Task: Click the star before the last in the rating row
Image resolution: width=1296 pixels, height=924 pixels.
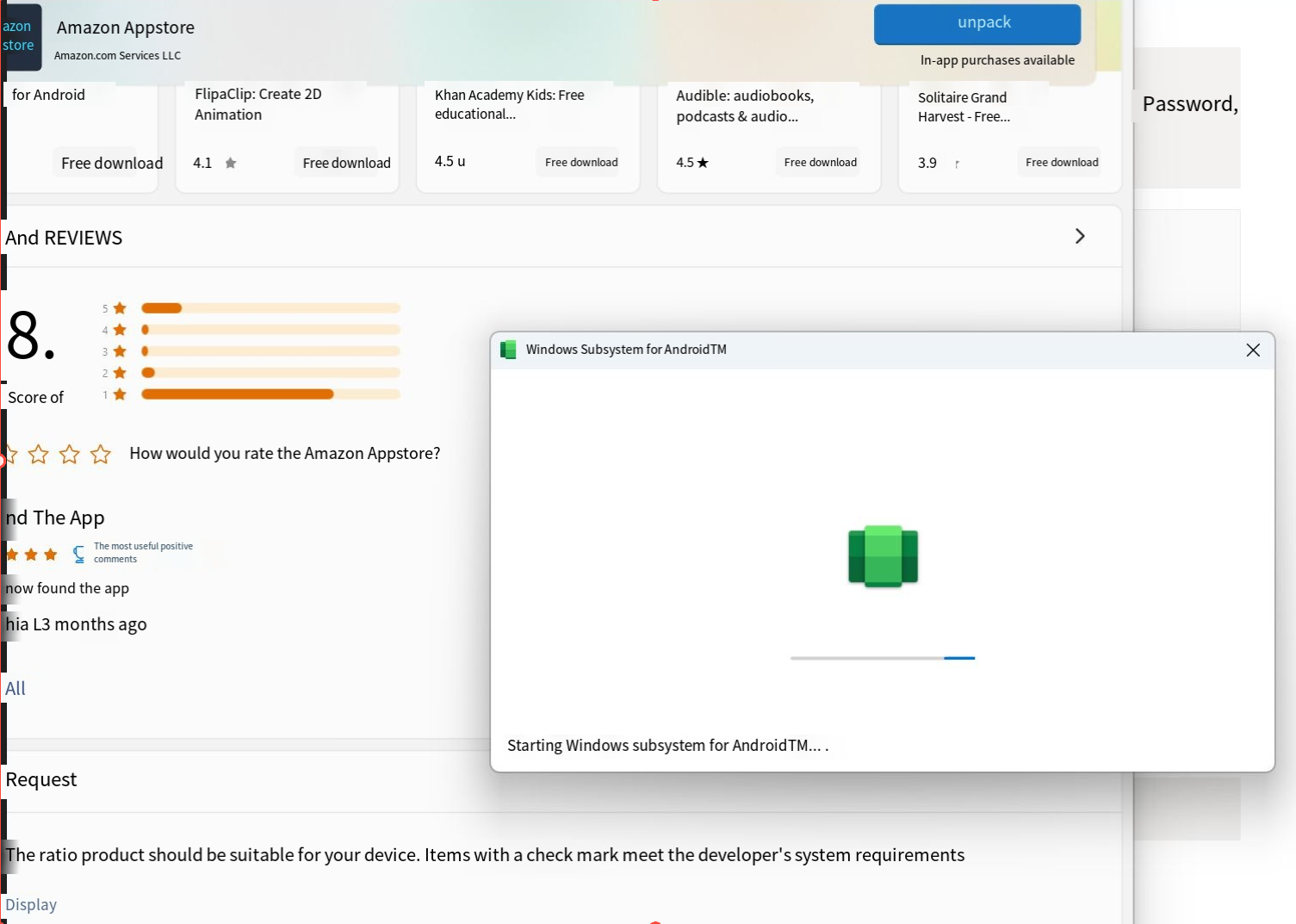Action: pyautogui.click(x=70, y=454)
